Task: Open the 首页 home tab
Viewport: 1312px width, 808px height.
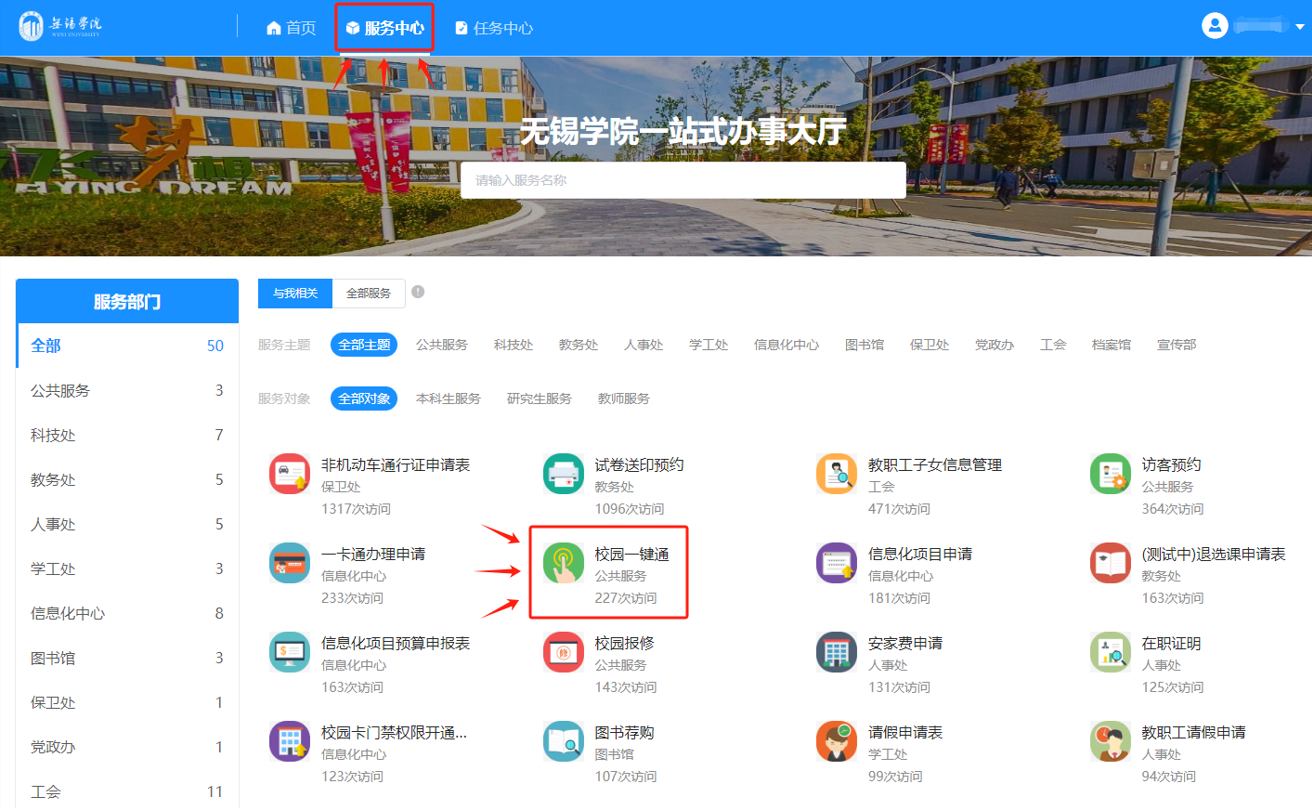Action: (x=291, y=28)
